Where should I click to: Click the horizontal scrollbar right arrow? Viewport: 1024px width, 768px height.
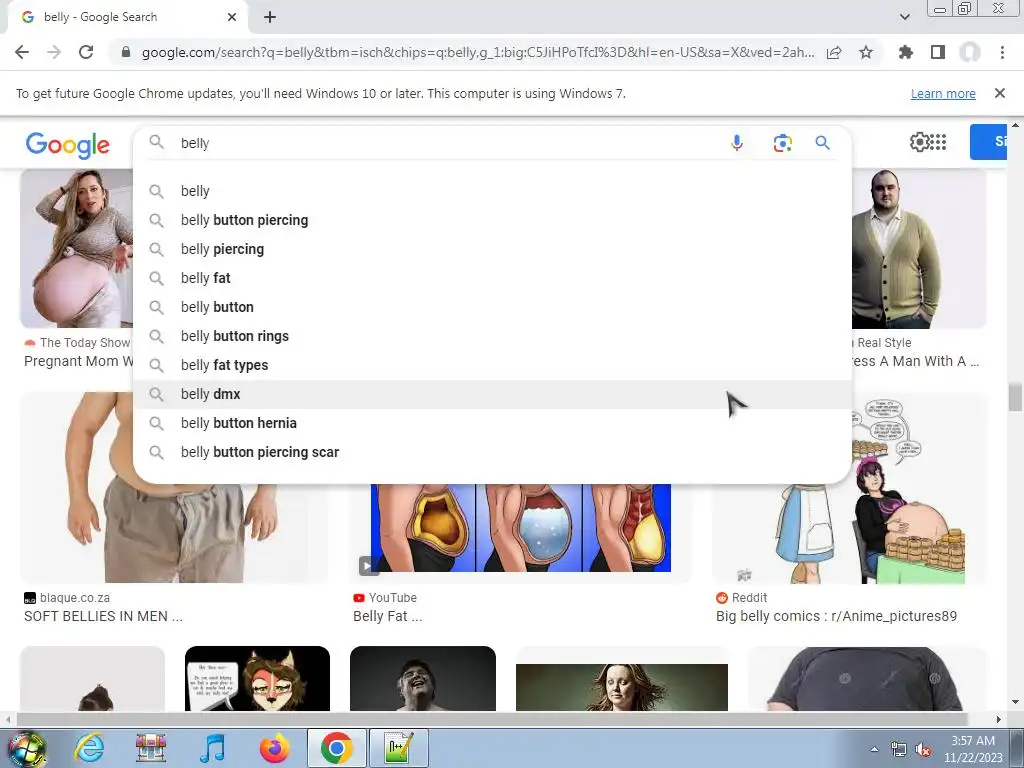pyautogui.click(x=999, y=719)
